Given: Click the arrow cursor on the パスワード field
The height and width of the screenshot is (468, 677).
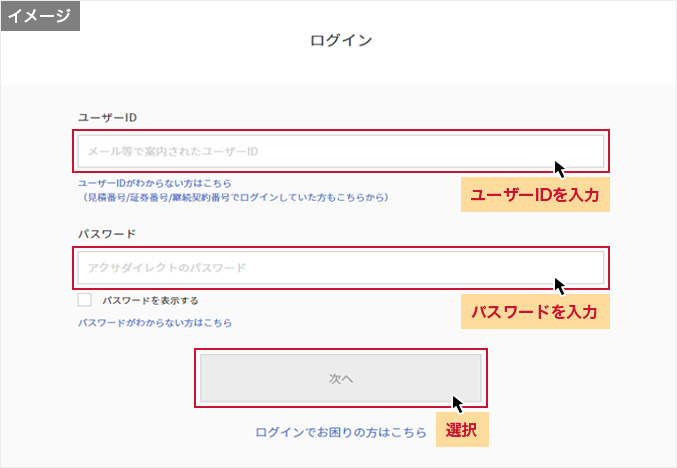Looking at the screenshot, I should coord(561,286).
